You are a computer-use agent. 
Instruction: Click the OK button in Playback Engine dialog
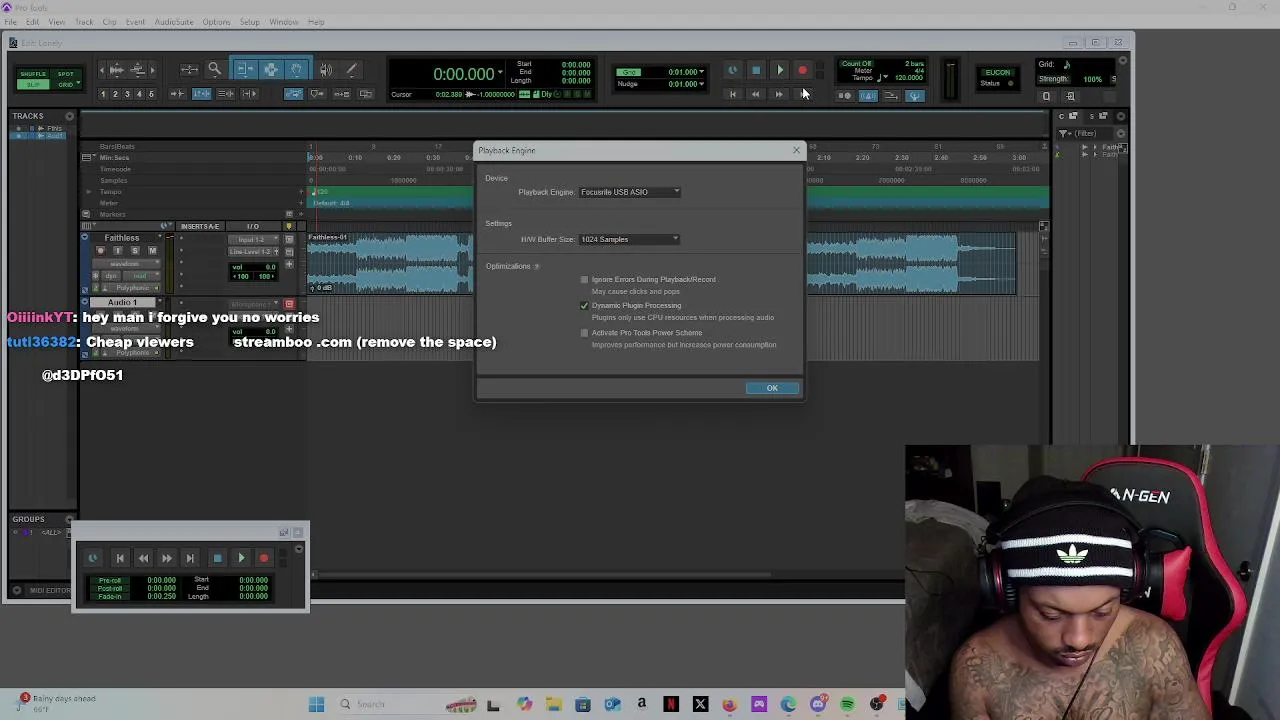772,388
